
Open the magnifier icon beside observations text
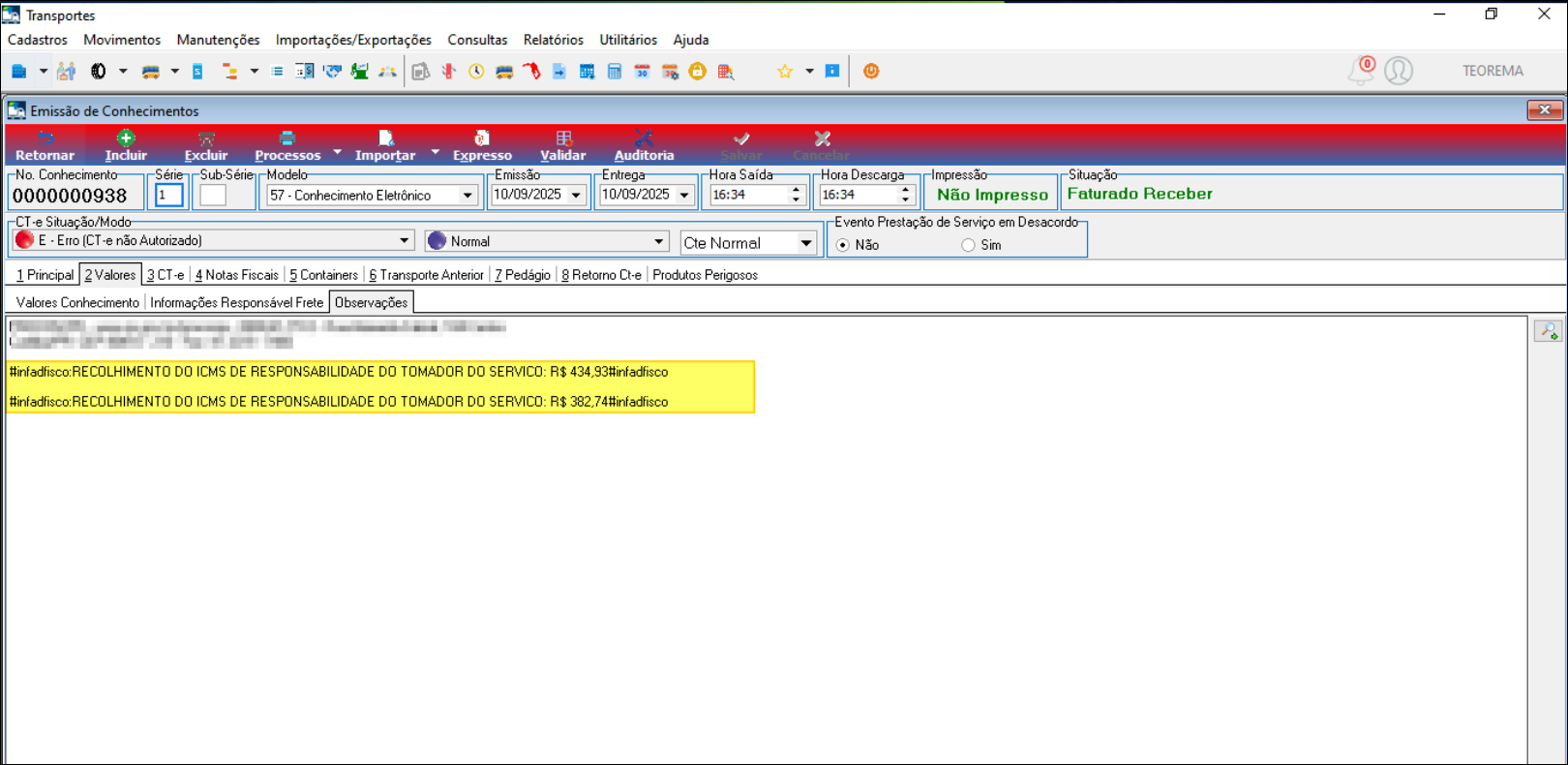1548,332
